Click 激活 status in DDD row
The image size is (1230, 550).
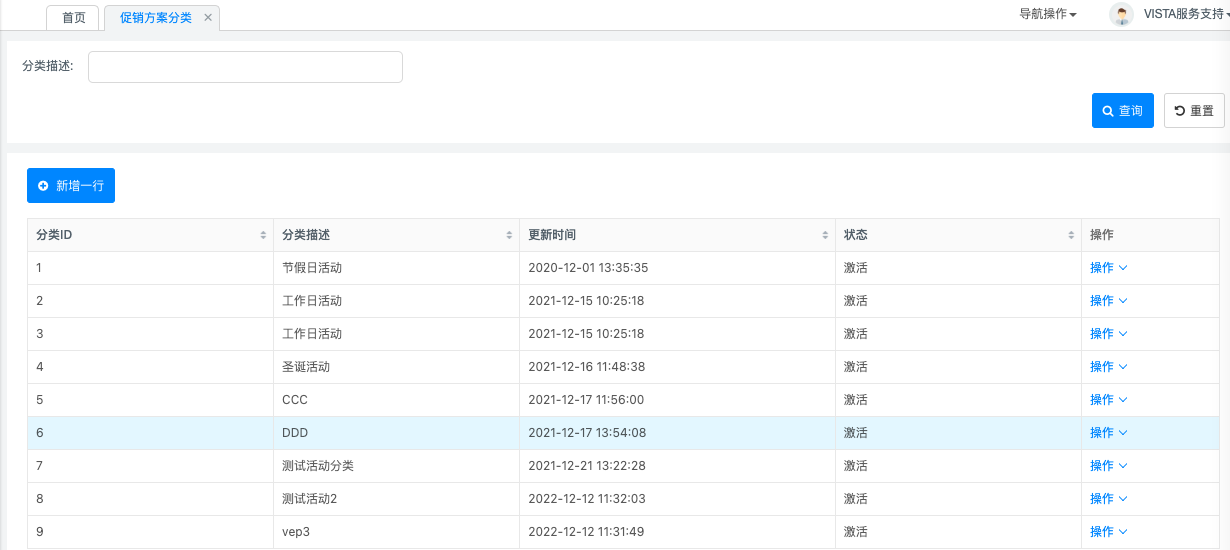pyautogui.click(x=856, y=433)
